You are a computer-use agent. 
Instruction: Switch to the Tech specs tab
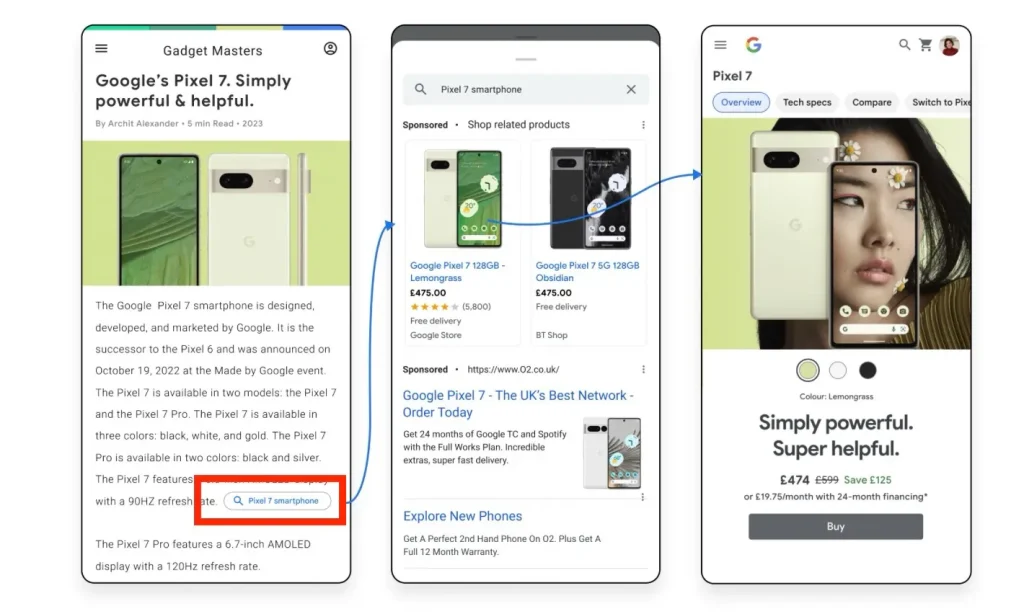tap(807, 103)
